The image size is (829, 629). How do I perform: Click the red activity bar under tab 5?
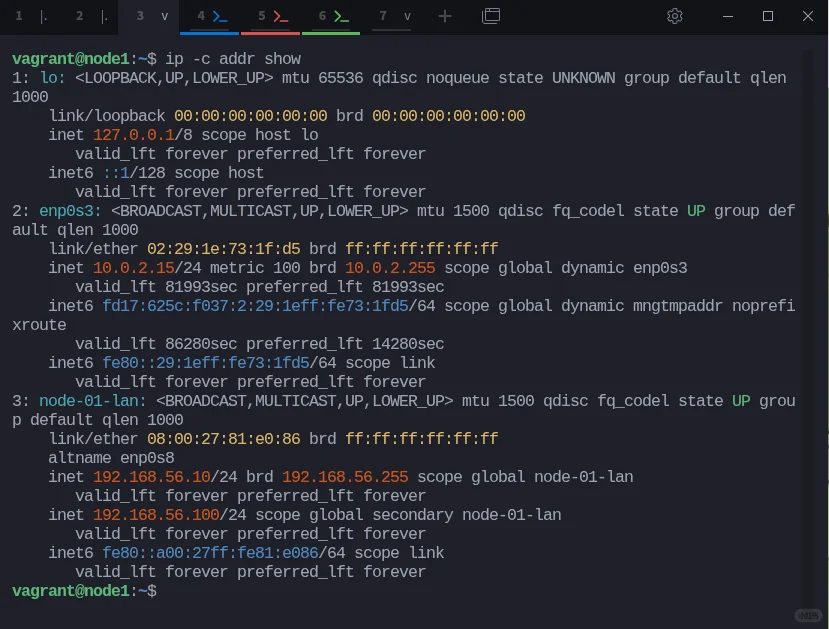tap(270, 33)
